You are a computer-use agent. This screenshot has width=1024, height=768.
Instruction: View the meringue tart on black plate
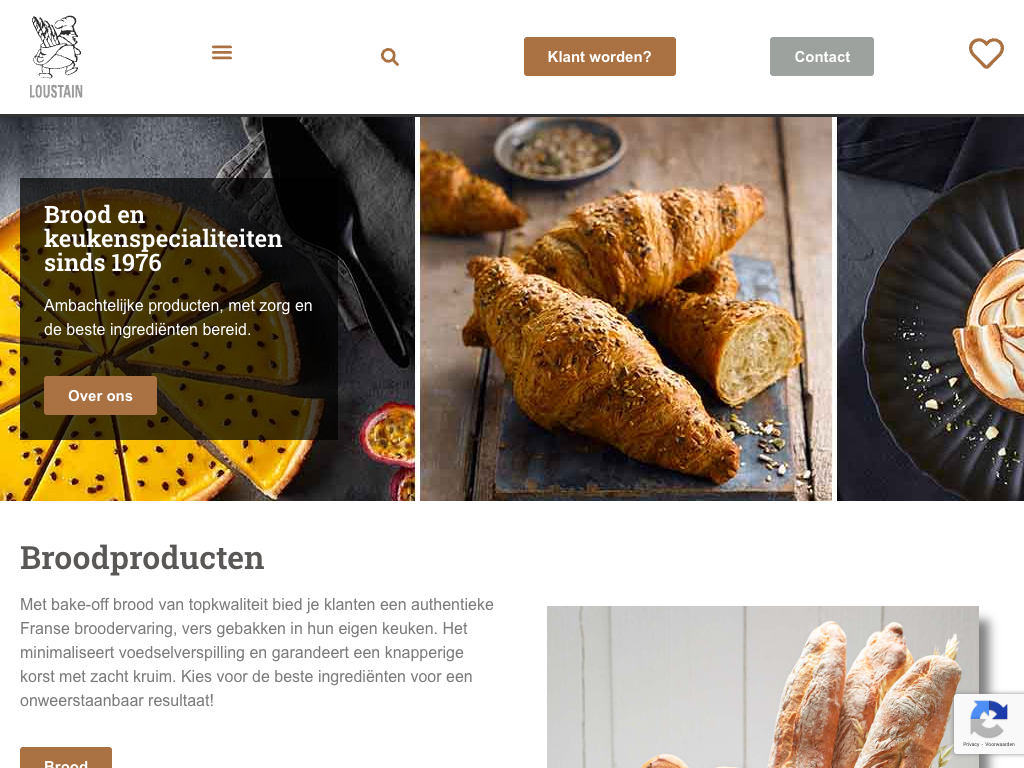click(x=931, y=309)
